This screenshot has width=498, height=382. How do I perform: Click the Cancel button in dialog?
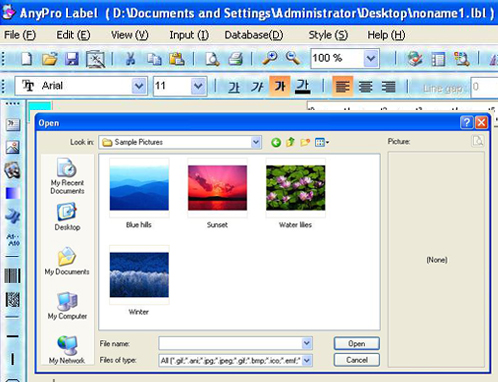357,360
